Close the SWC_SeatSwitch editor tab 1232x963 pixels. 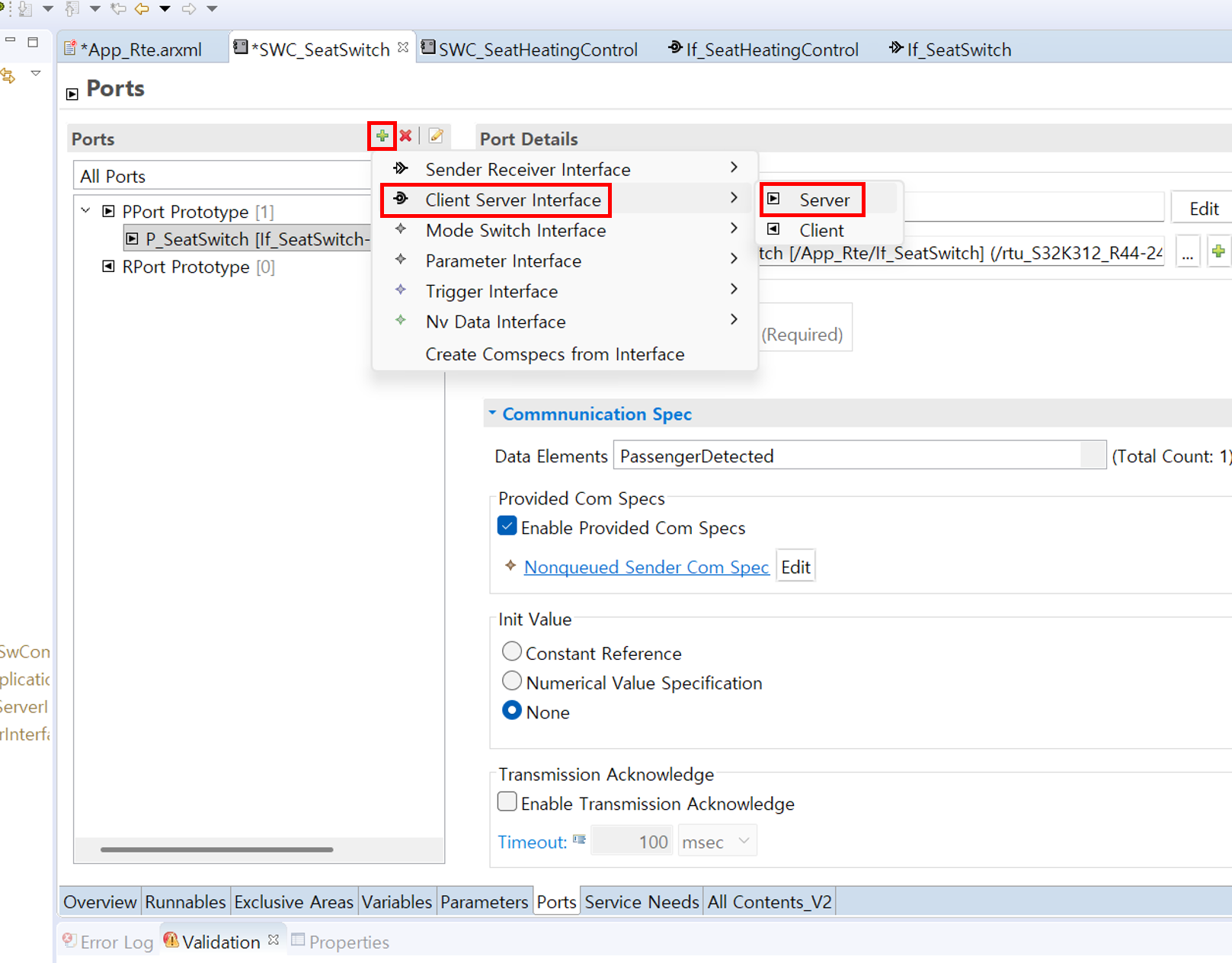tap(403, 48)
